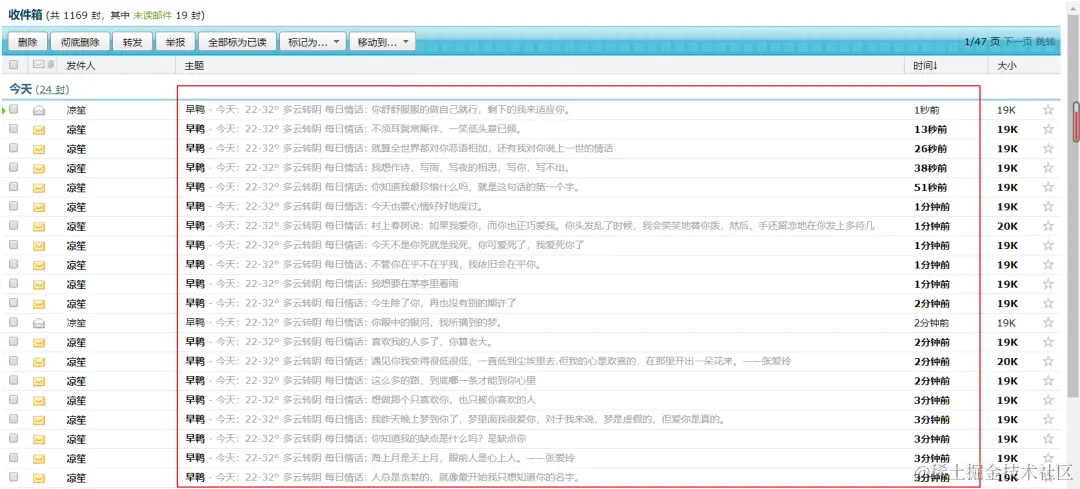Click the 跳转 page jump link

(1045, 42)
